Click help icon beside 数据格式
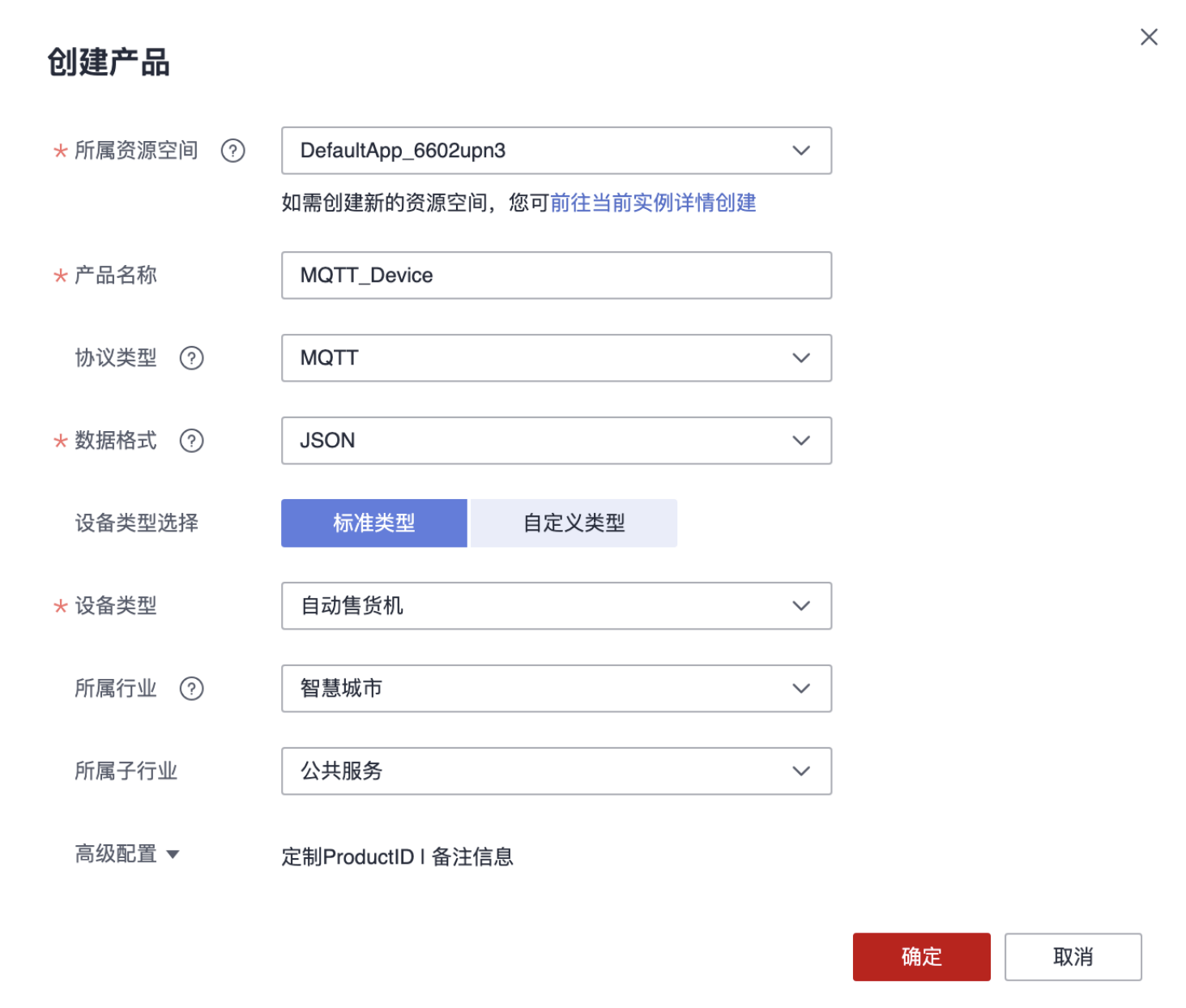1186x1008 pixels. 192,441
